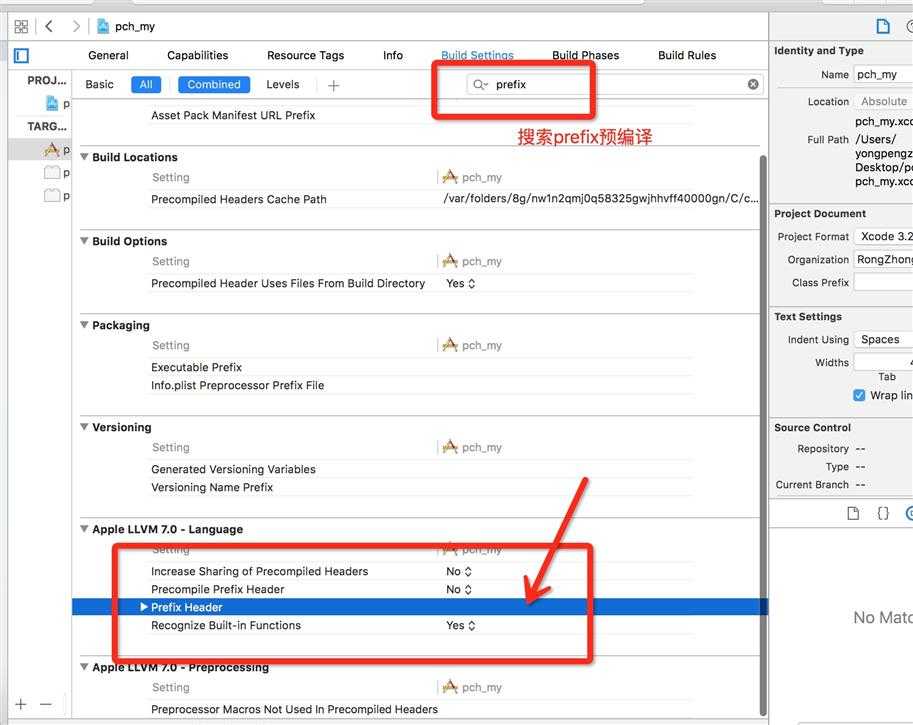Open the file template library icon

click(853, 513)
